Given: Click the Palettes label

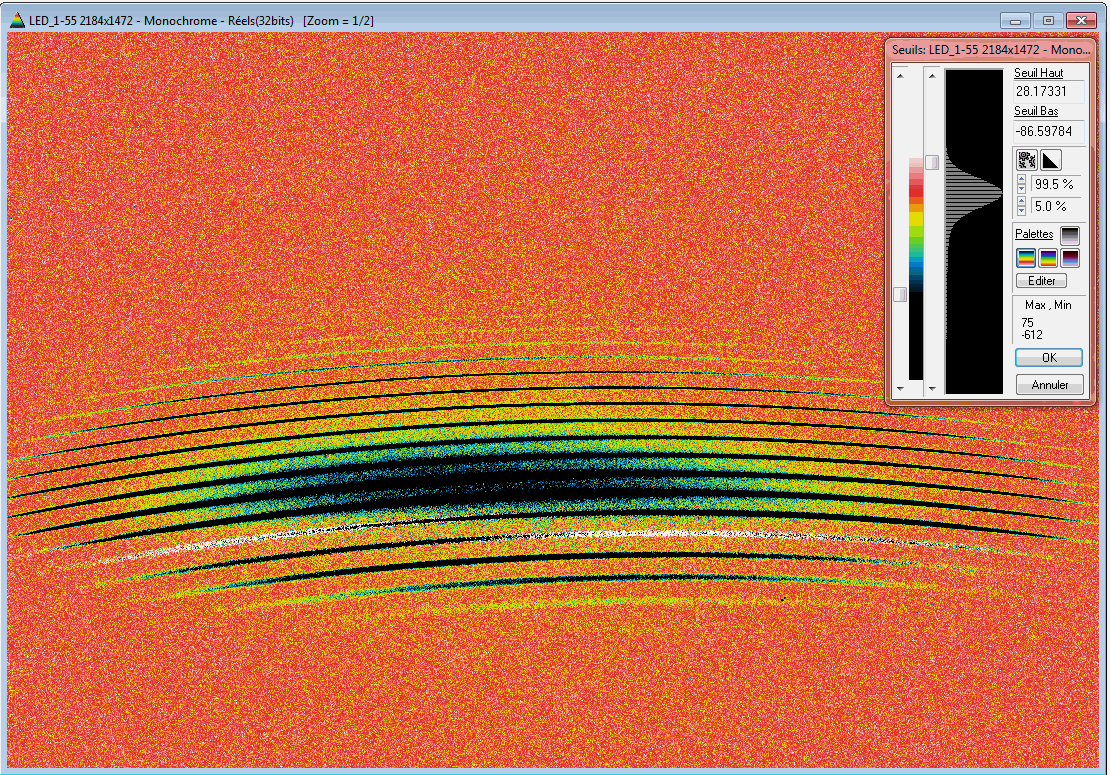Looking at the screenshot, I should pyautogui.click(x=1034, y=234).
